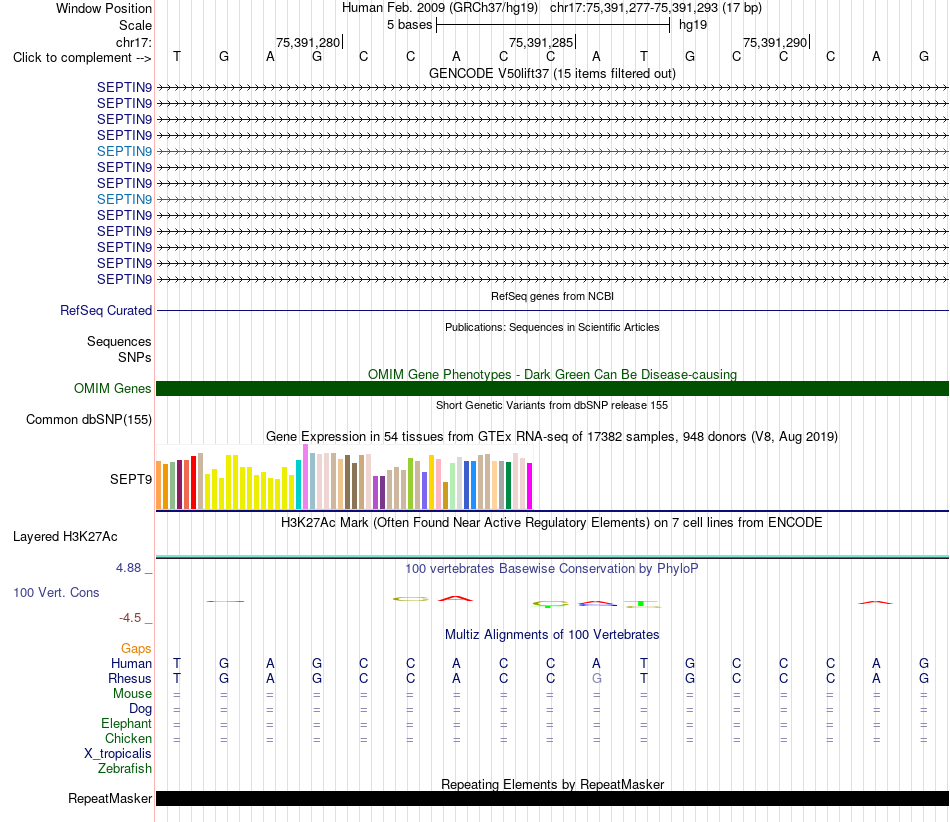Image resolution: width=950 pixels, height=822 pixels.
Task: Click the 'Human' species label
Action: click(x=131, y=663)
